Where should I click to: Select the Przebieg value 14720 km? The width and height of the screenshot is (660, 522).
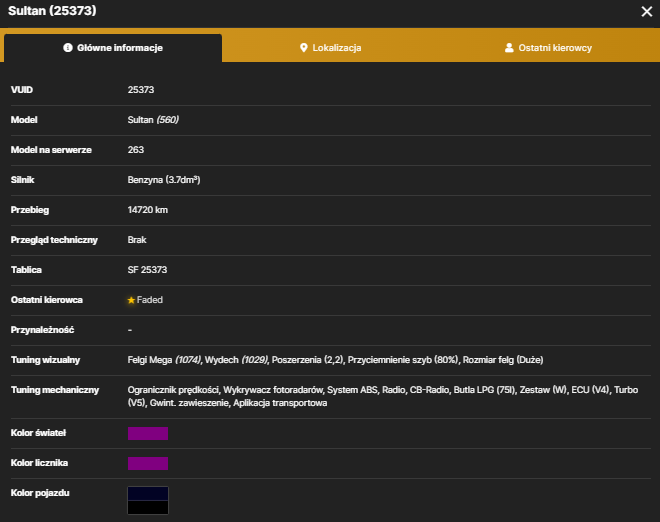click(148, 210)
